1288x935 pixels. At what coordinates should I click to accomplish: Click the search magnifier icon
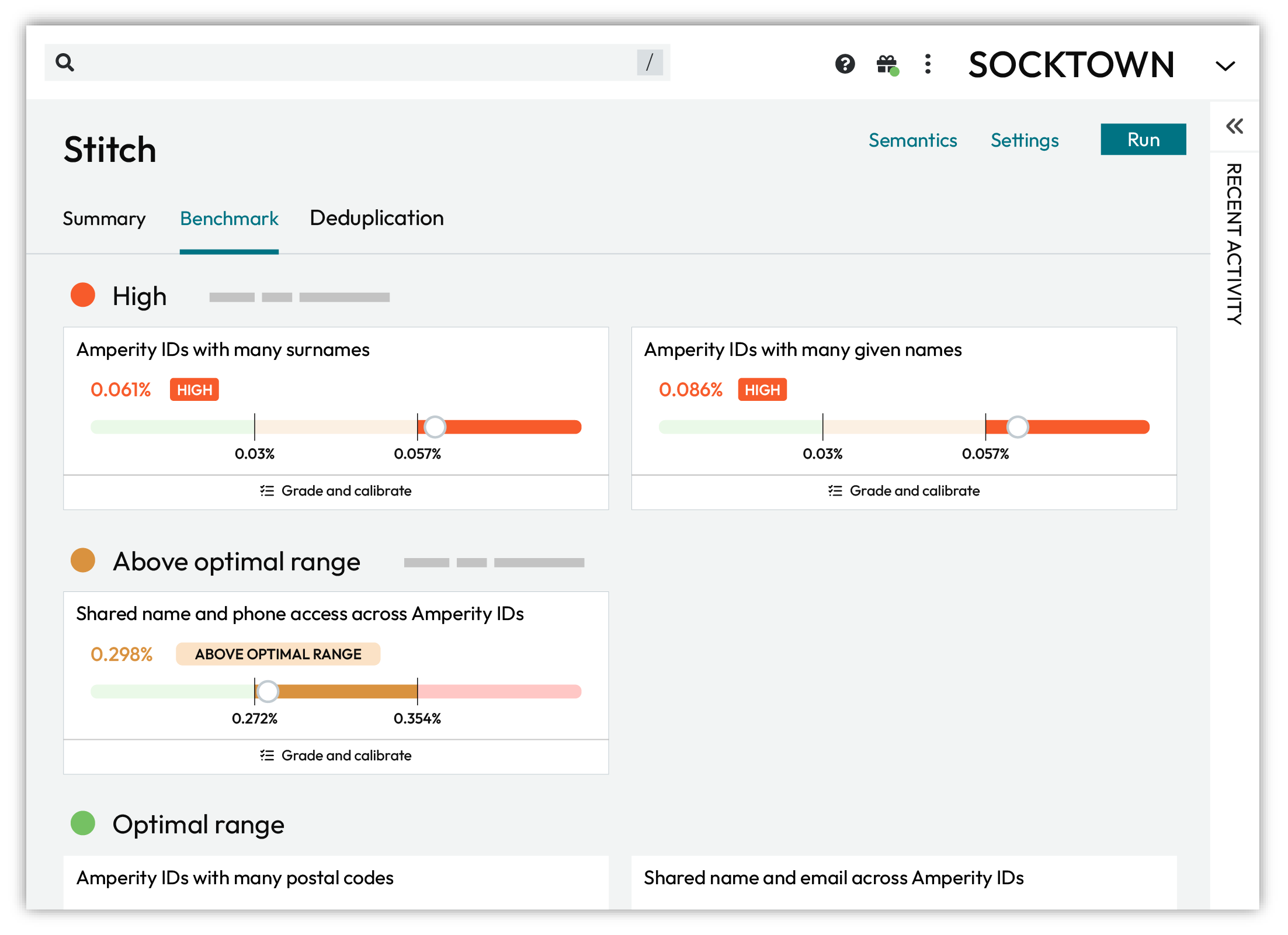(66, 62)
